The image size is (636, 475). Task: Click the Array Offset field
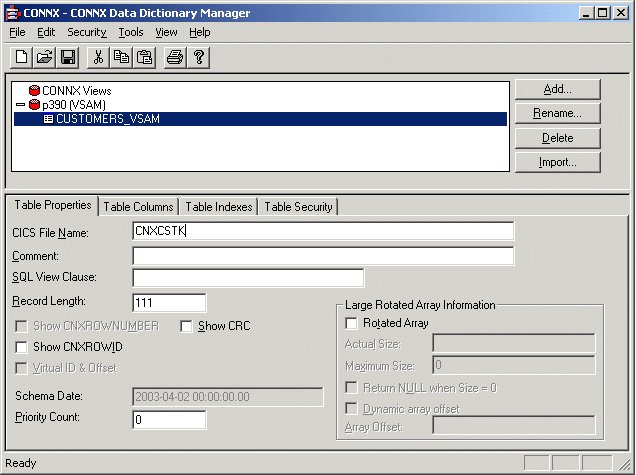coord(514,426)
